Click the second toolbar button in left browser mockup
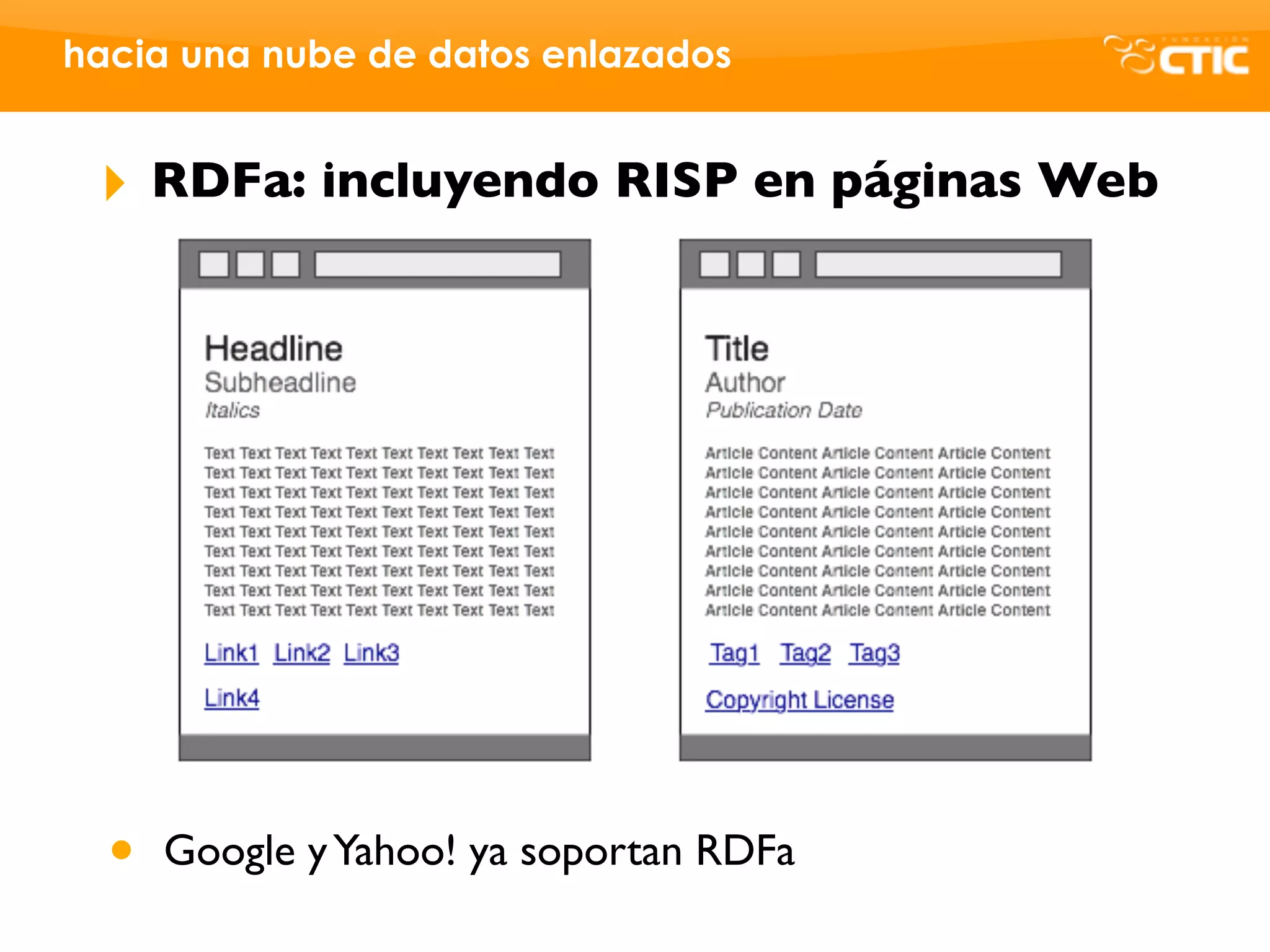The image size is (1270, 952). coord(250,264)
